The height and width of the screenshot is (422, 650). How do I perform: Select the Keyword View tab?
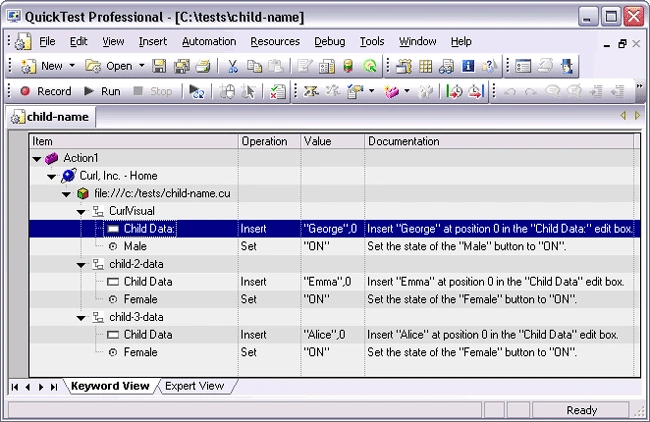(110, 386)
